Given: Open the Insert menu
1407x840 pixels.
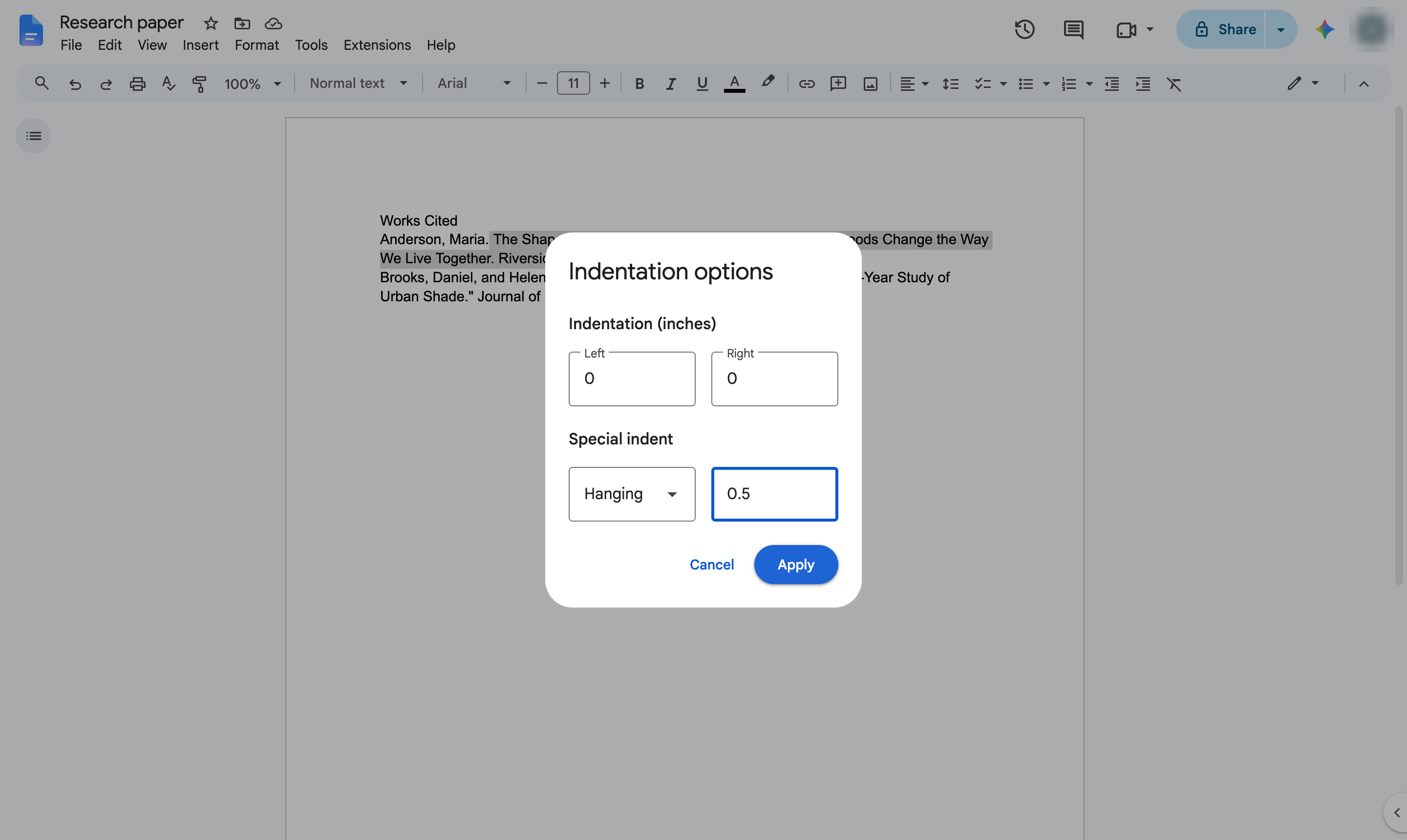Looking at the screenshot, I should (200, 45).
